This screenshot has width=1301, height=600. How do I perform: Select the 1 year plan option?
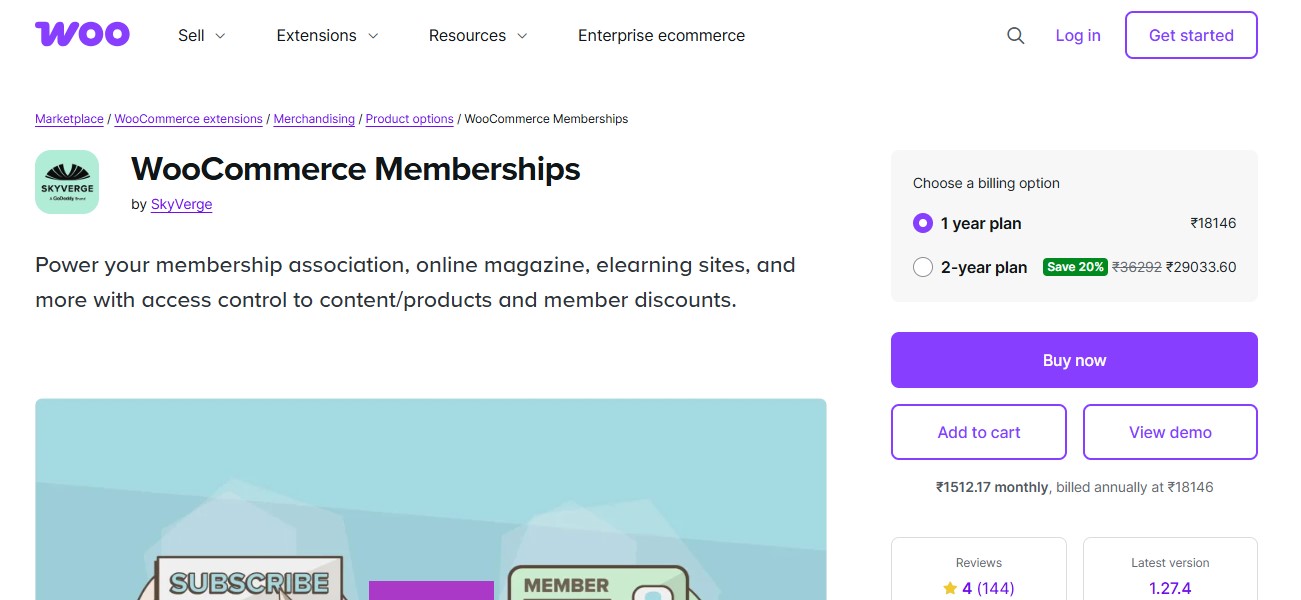[x=922, y=223]
